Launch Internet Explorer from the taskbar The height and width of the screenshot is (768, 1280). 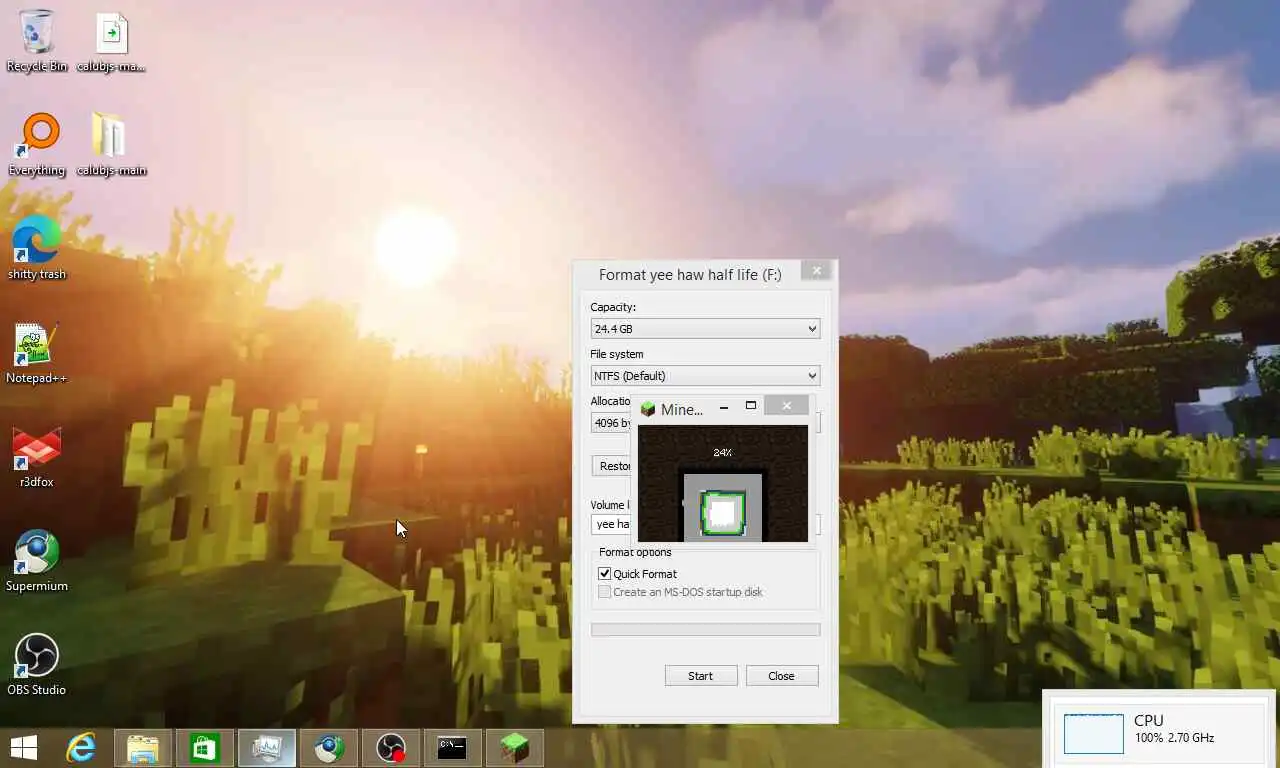pos(81,747)
